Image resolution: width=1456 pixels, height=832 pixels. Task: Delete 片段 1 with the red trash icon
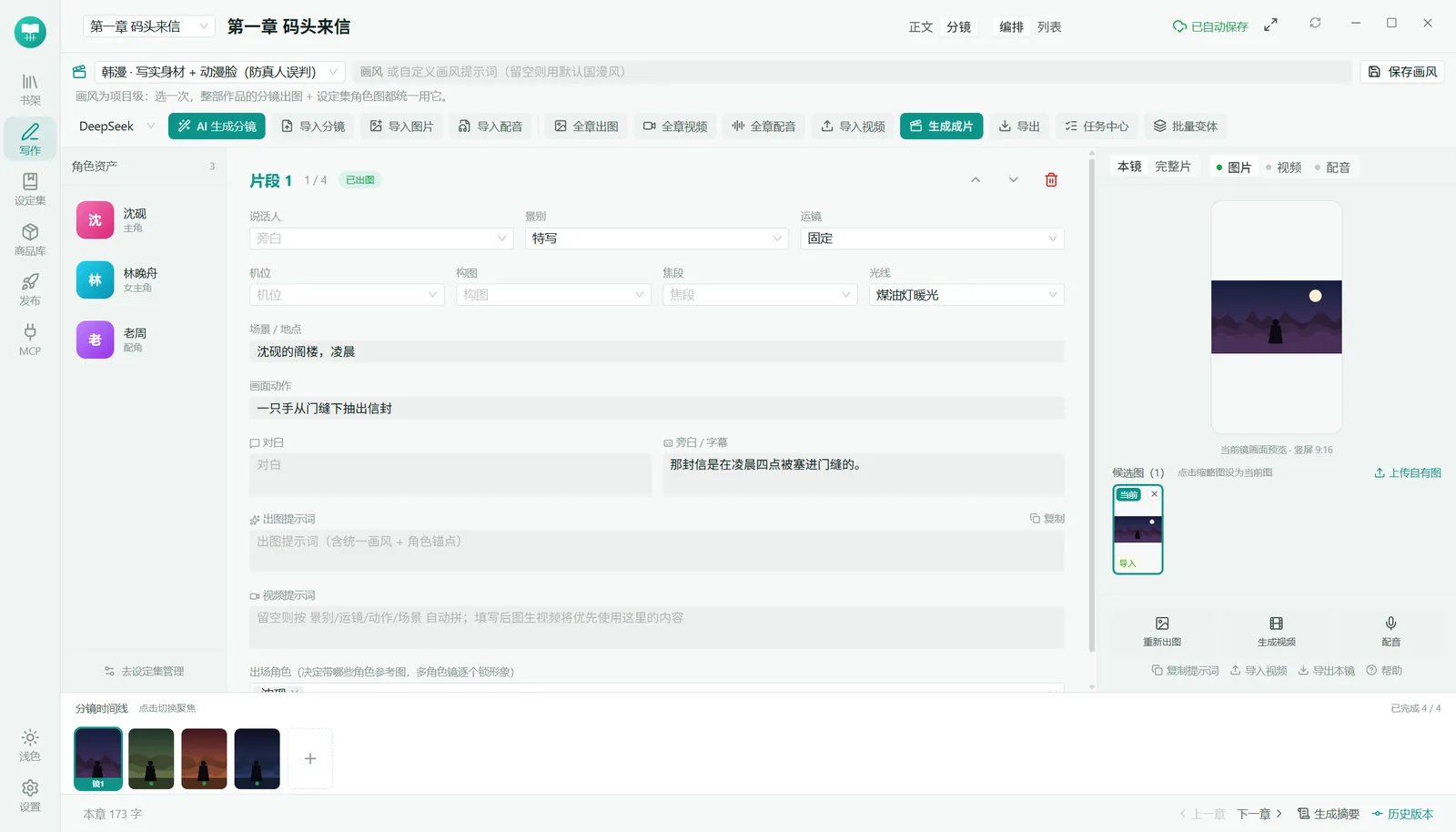click(1051, 180)
